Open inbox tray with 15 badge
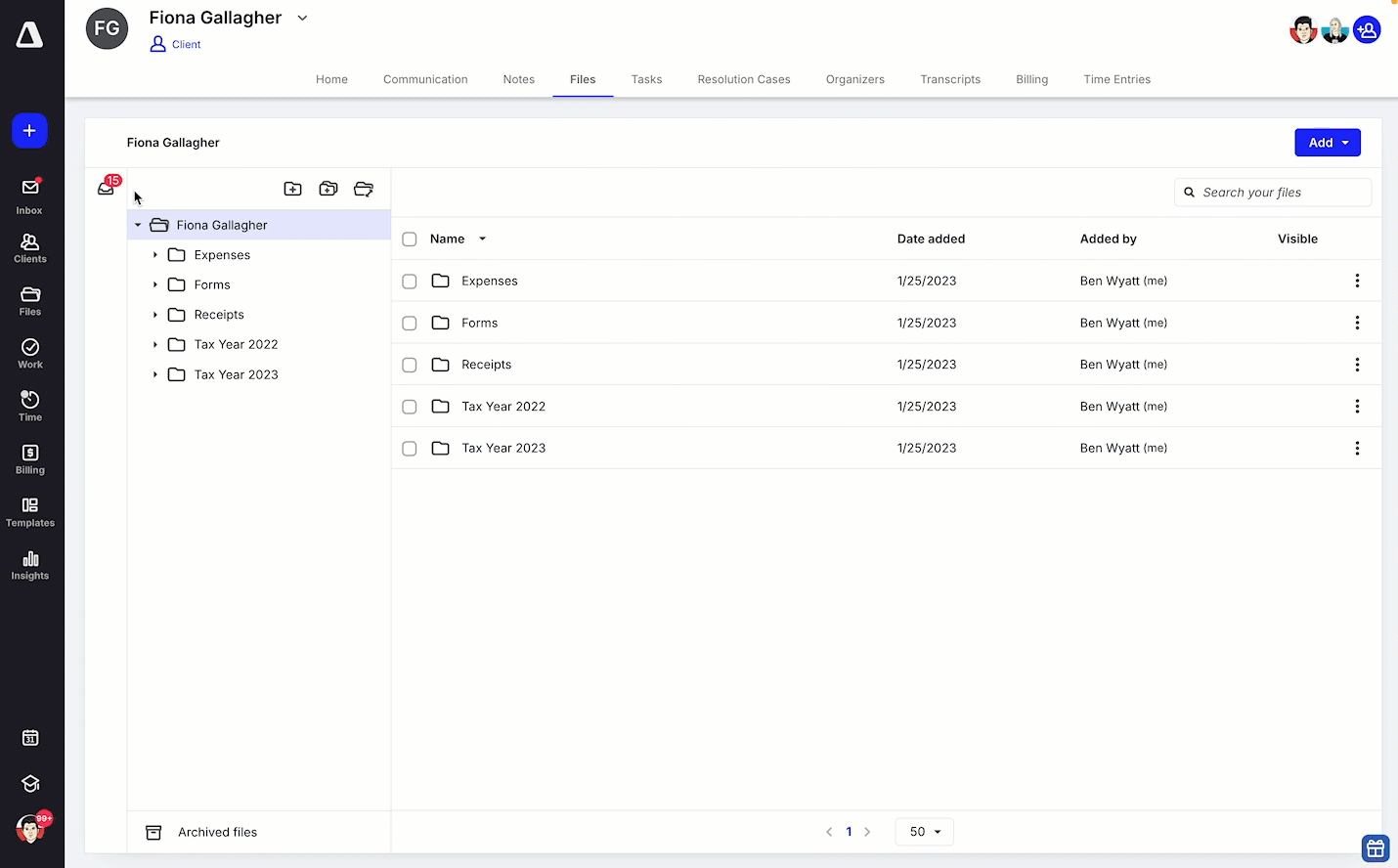Viewport: 1398px width, 868px height. (107, 188)
